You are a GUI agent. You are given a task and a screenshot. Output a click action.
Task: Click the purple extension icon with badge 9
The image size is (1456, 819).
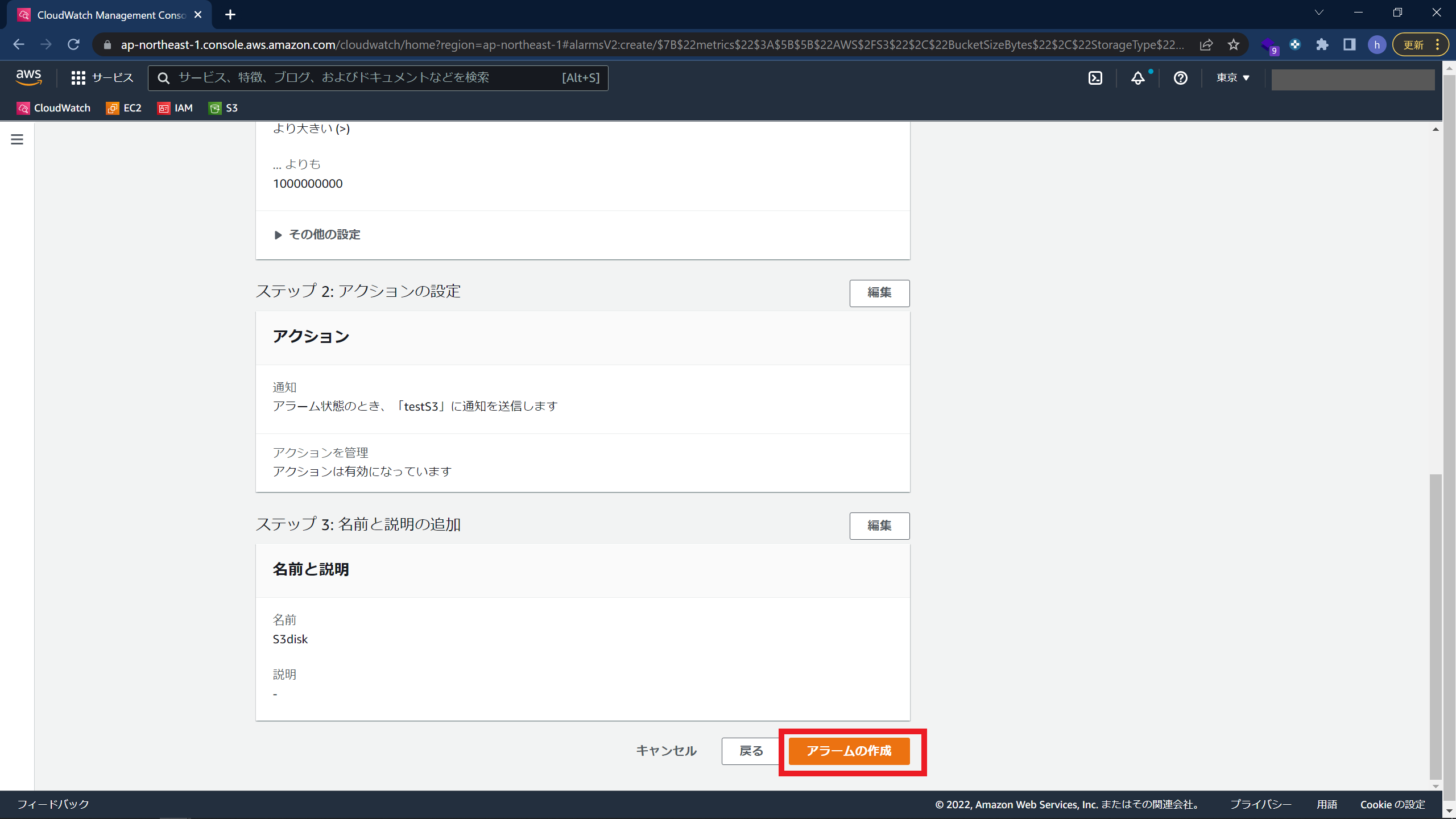point(1269,45)
